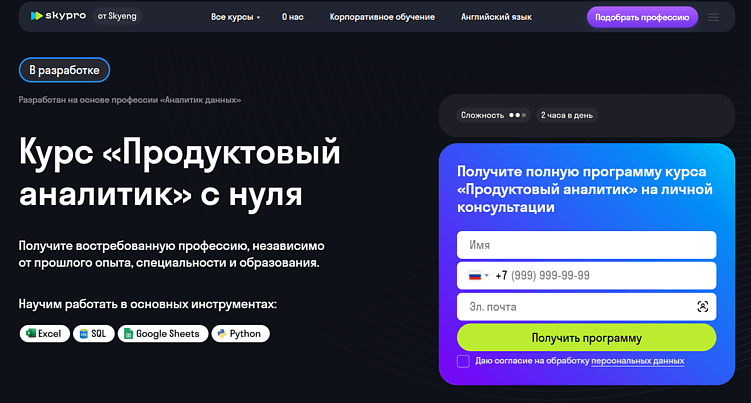Click the course title Продуктовый аналитик heading
Screen dimensions: 751x403
click(180, 173)
